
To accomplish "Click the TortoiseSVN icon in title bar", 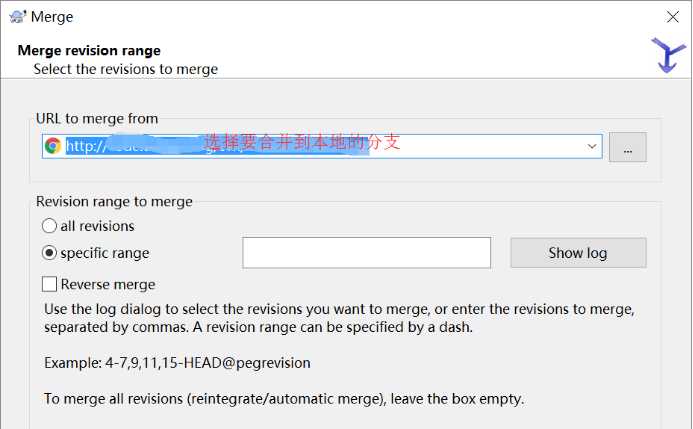I will [18, 17].
